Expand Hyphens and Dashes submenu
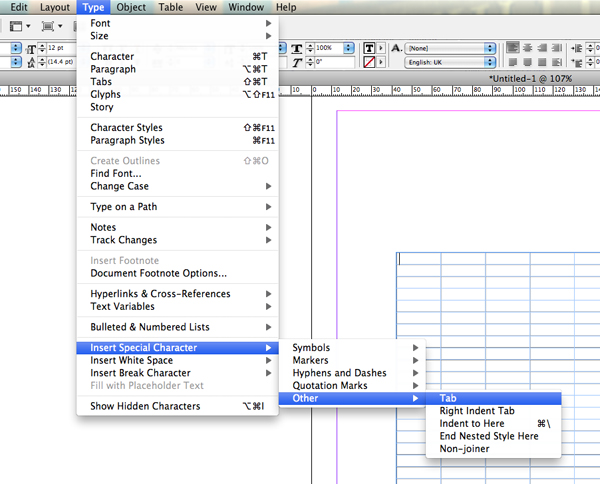600x484 pixels. coord(352,373)
